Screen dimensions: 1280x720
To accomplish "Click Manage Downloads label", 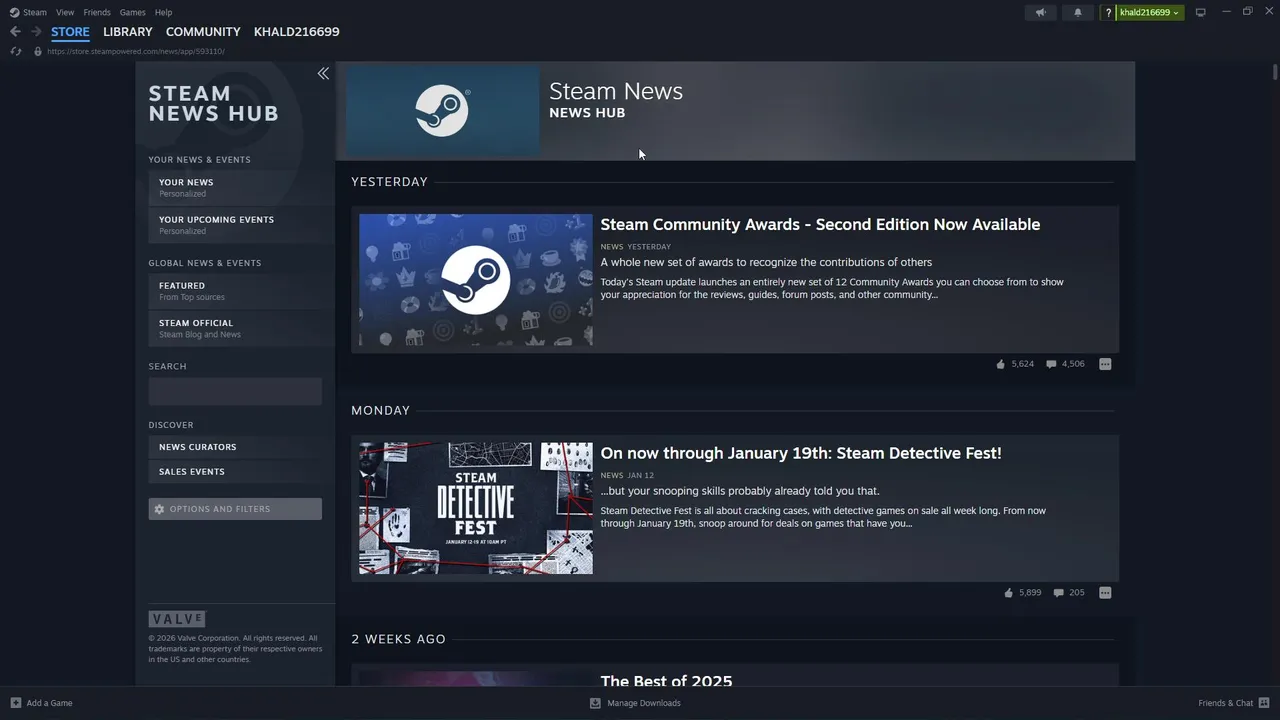I will (644, 703).
